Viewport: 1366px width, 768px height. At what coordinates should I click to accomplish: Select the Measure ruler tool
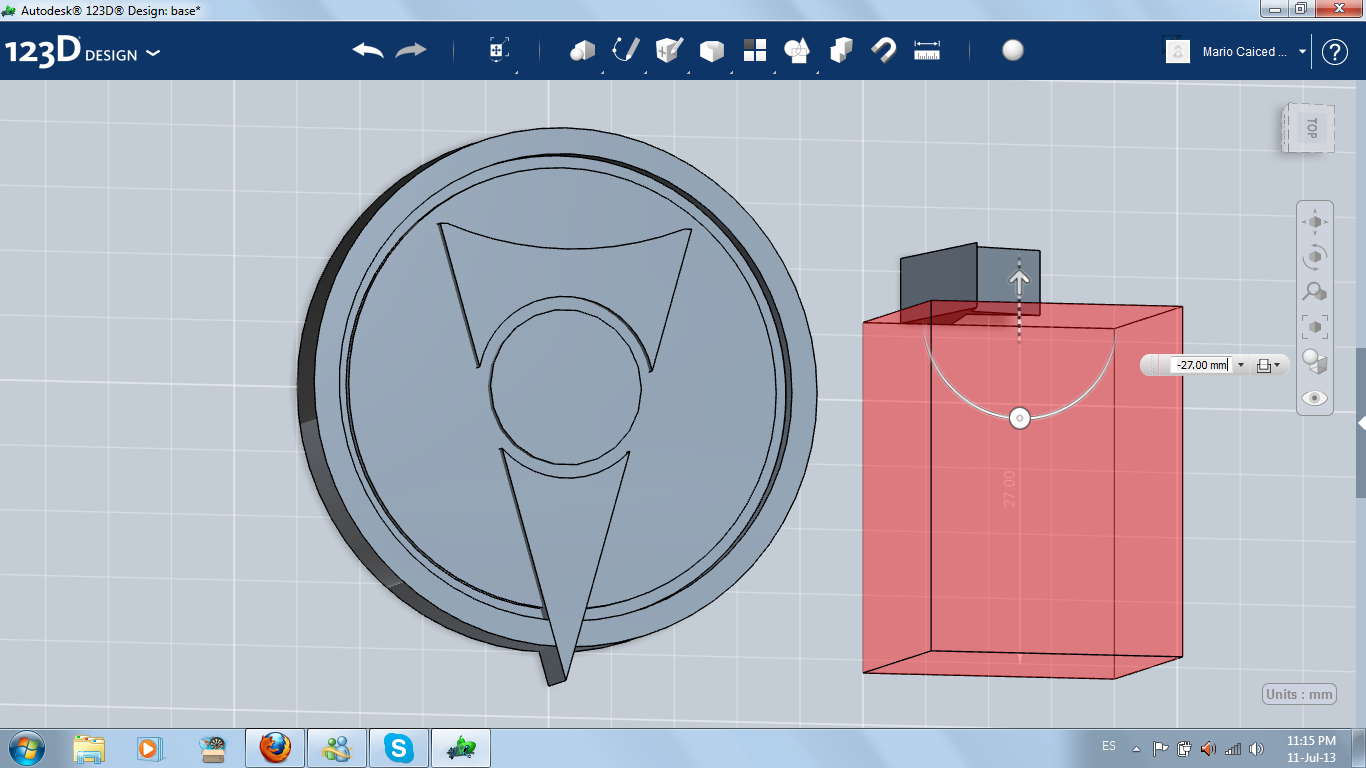(928, 50)
